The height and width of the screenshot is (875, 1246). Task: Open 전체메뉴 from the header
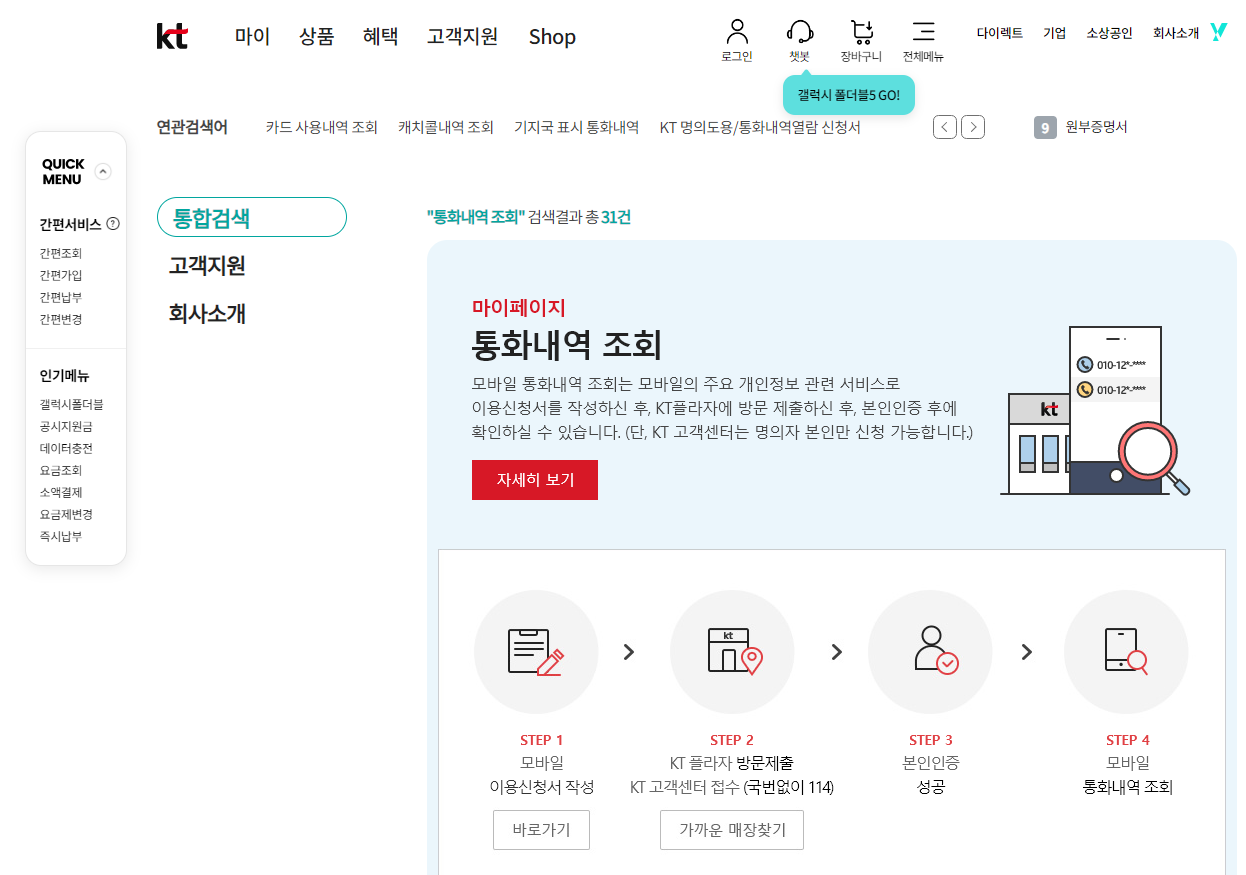(x=923, y=35)
